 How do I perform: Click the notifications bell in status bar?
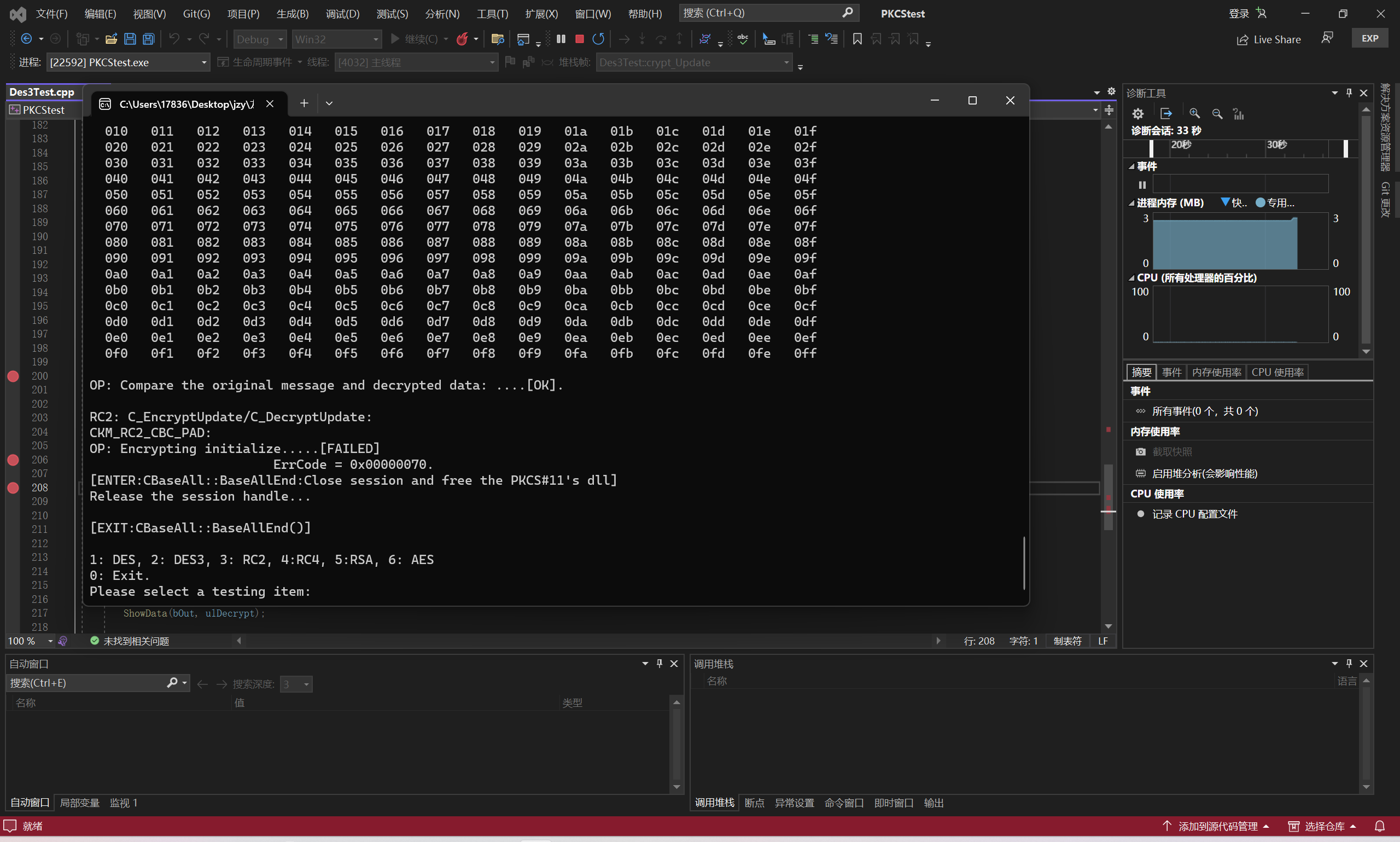pyautogui.click(x=1380, y=826)
